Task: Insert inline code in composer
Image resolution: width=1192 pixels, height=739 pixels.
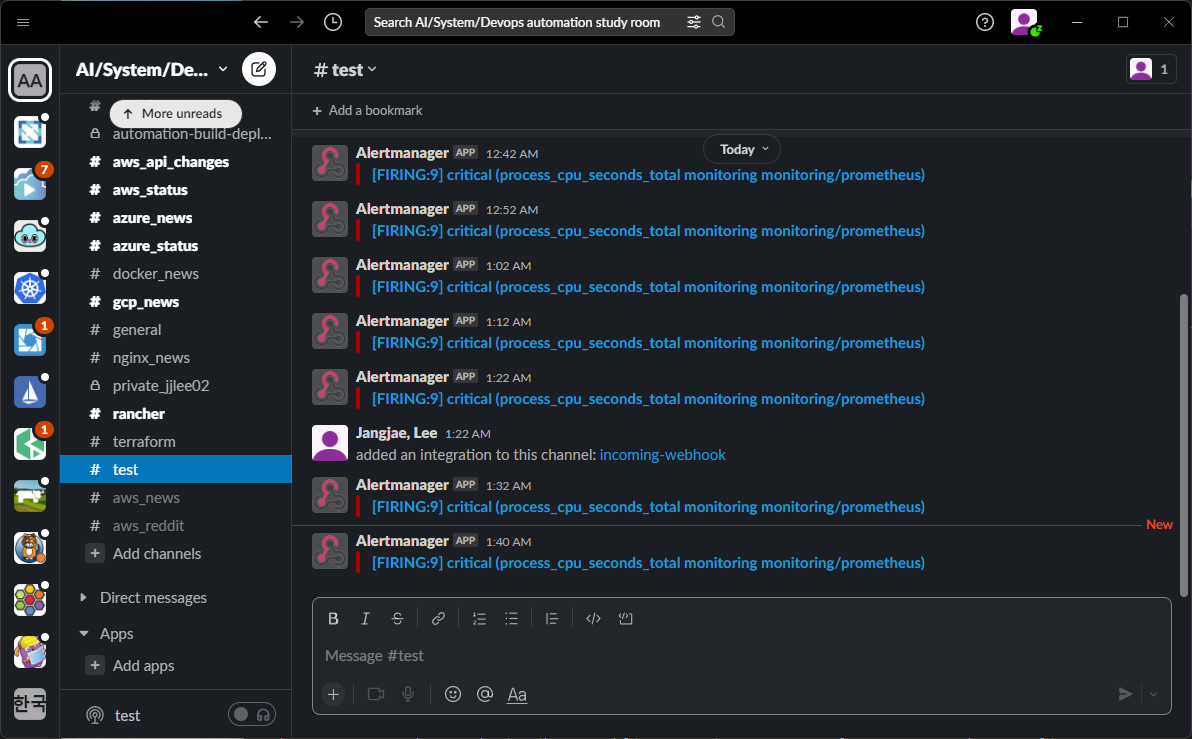Action: pos(593,619)
